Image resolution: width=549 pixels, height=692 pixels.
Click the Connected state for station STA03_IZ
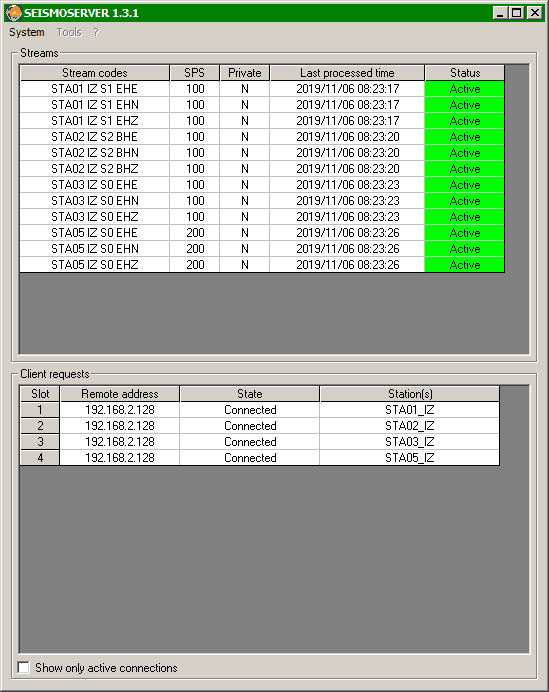pyautogui.click(x=250, y=442)
